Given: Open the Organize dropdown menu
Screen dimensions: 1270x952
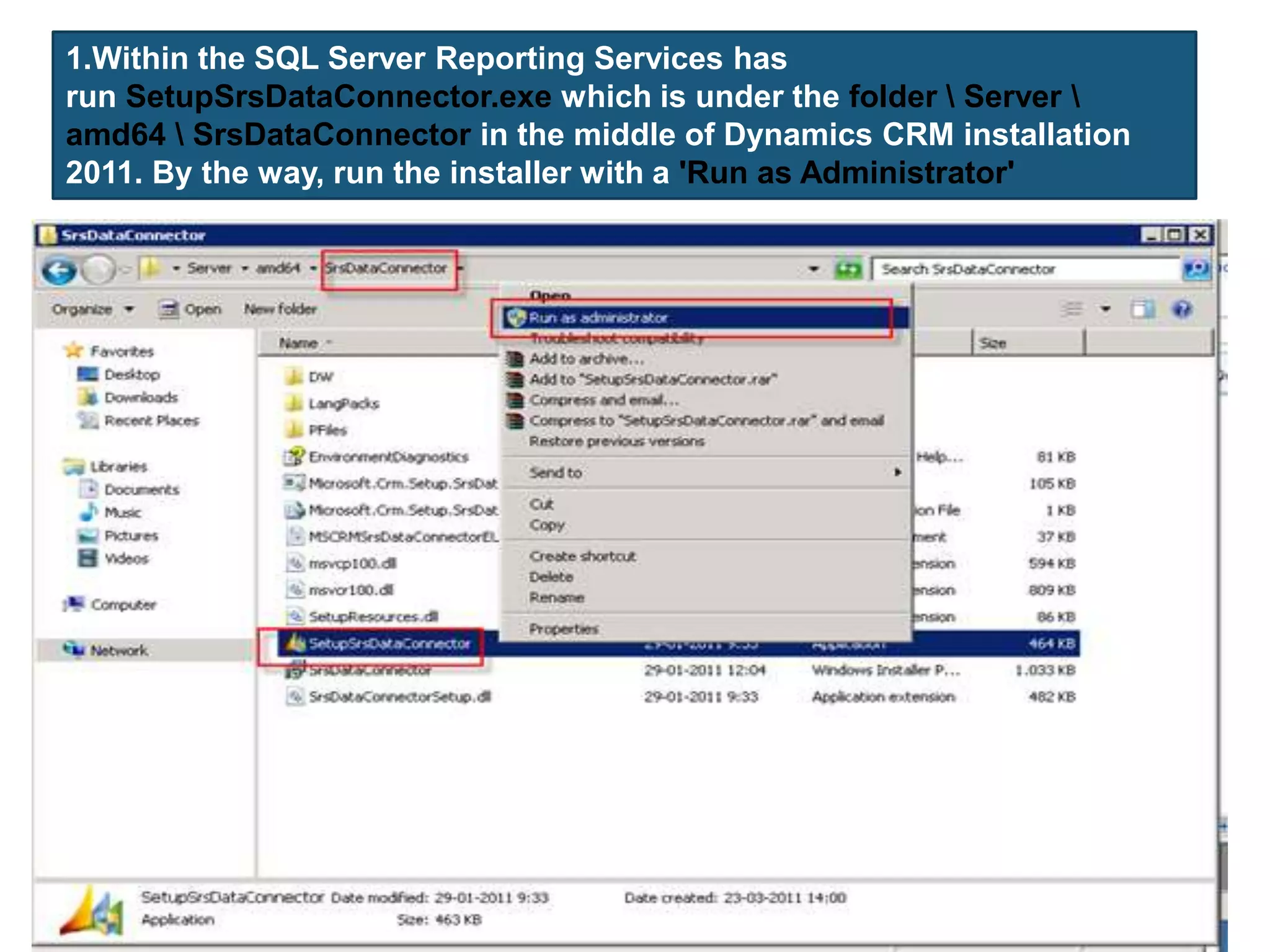Looking at the screenshot, I should tap(92, 309).
